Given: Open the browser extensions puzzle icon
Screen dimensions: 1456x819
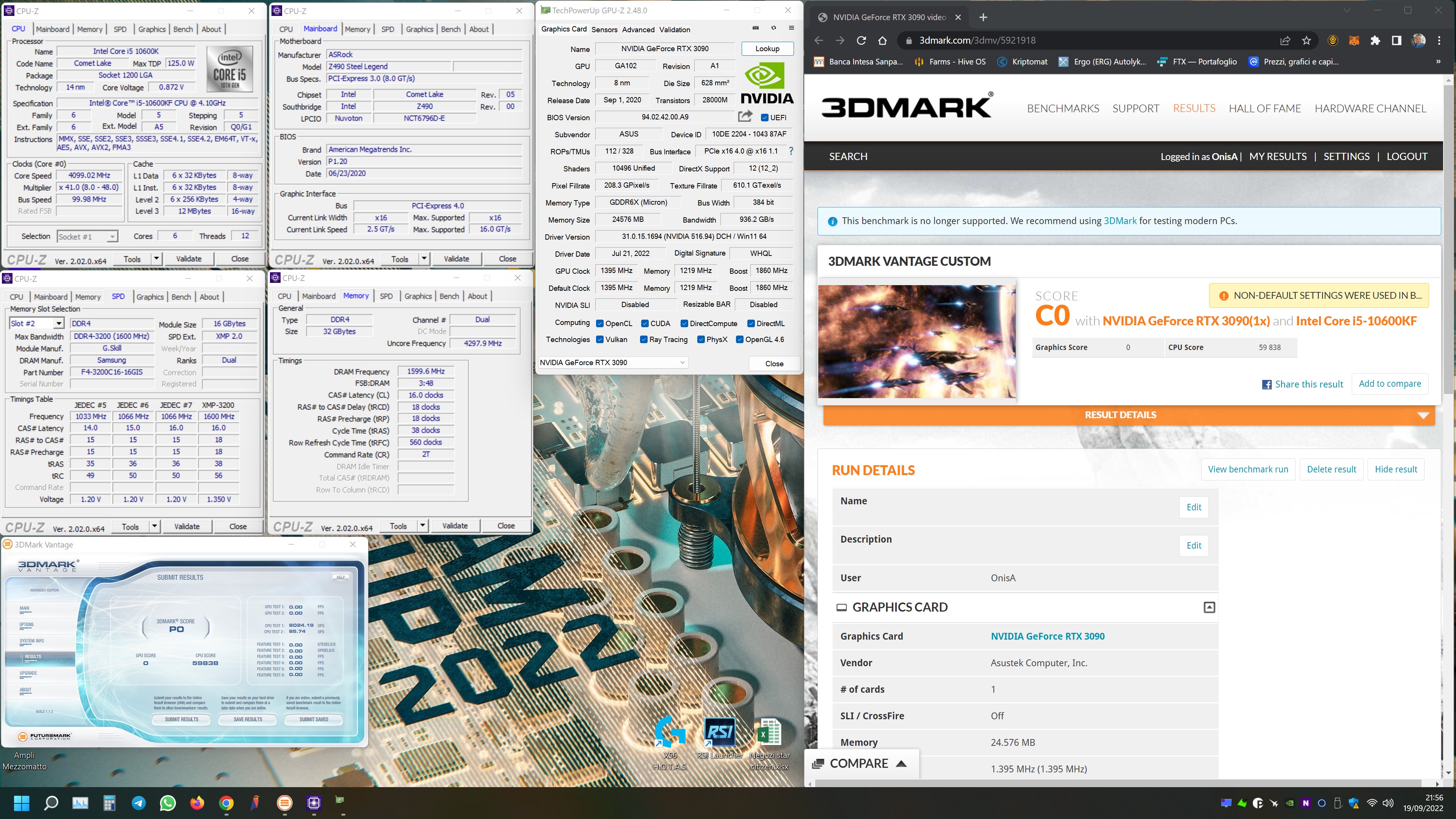Looking at the screenshot, I should [x=1375, y=40].
